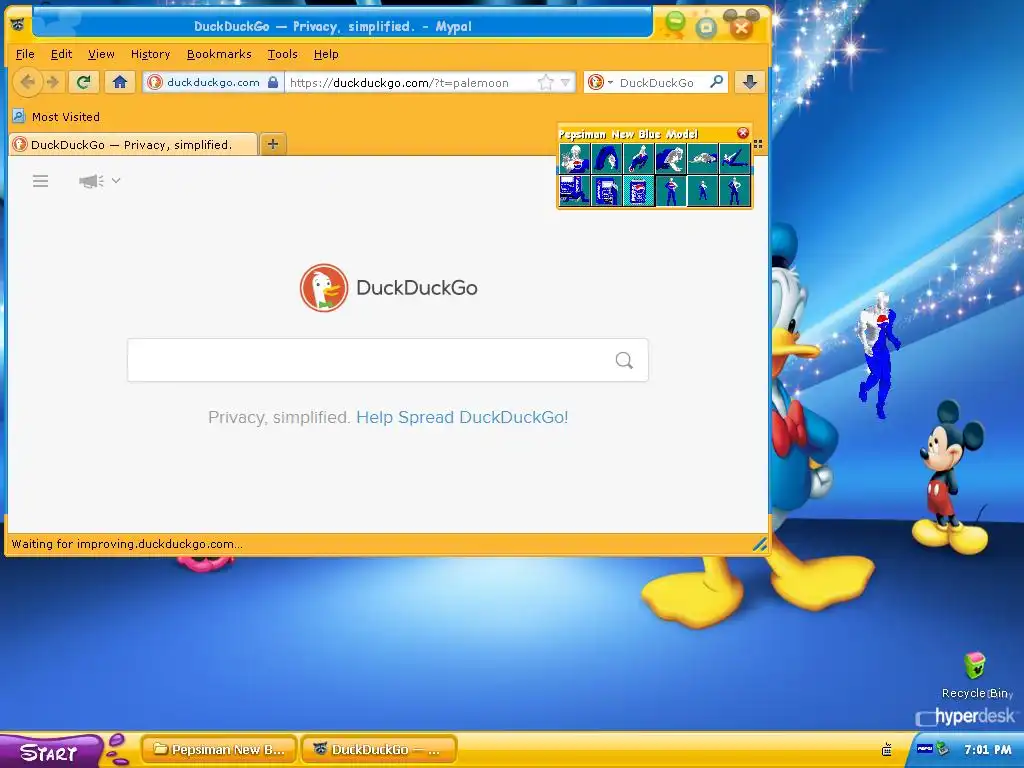This screenshot has height=768, width=1024.
Task: Open the downloads arrow button
Action: (749, 82)
